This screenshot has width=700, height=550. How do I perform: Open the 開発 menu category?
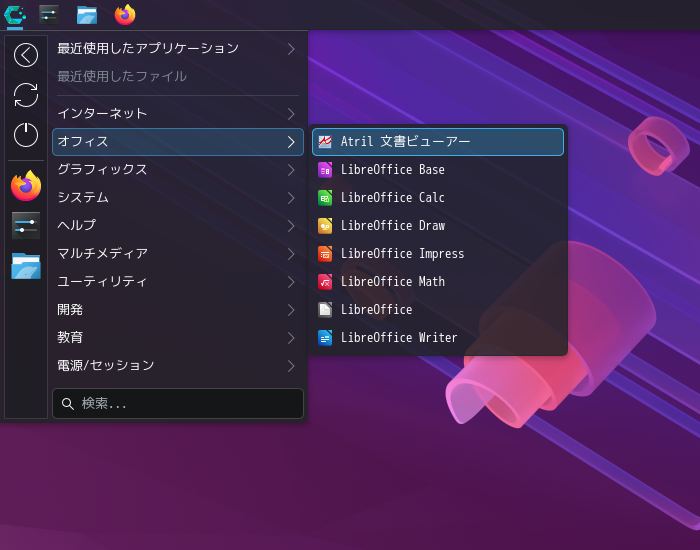click(178, 310)
